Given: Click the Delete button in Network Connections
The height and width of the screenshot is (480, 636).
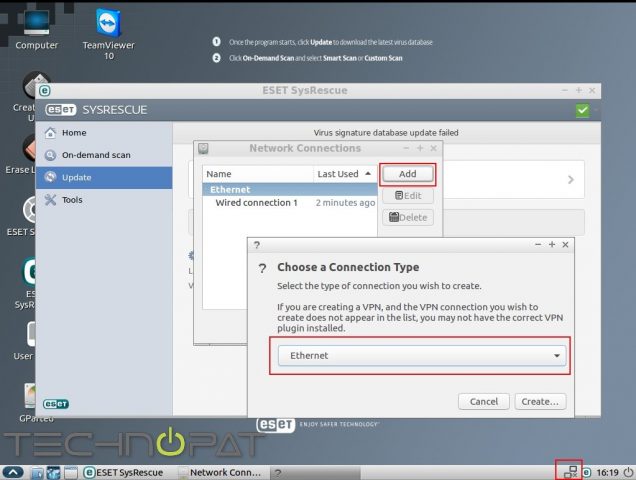Looking at the screenshot, I should point(408,217).
